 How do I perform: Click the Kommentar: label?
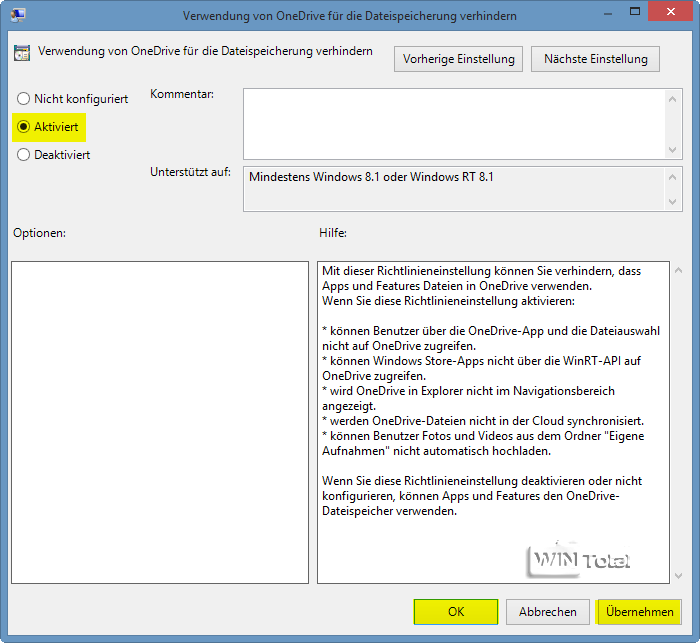(x=182, y=94)
